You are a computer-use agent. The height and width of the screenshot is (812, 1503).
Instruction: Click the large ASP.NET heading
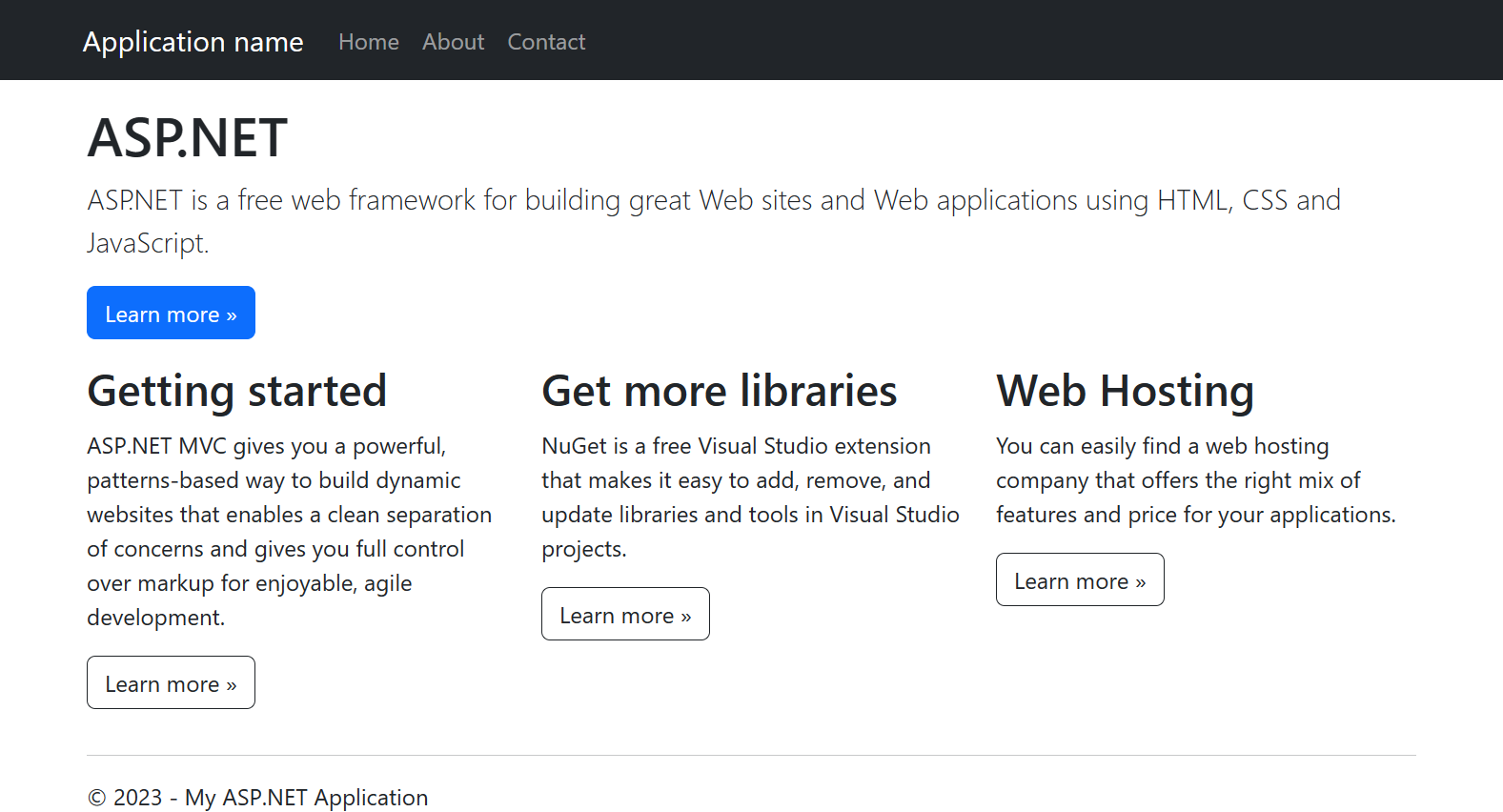pos(187,137)
